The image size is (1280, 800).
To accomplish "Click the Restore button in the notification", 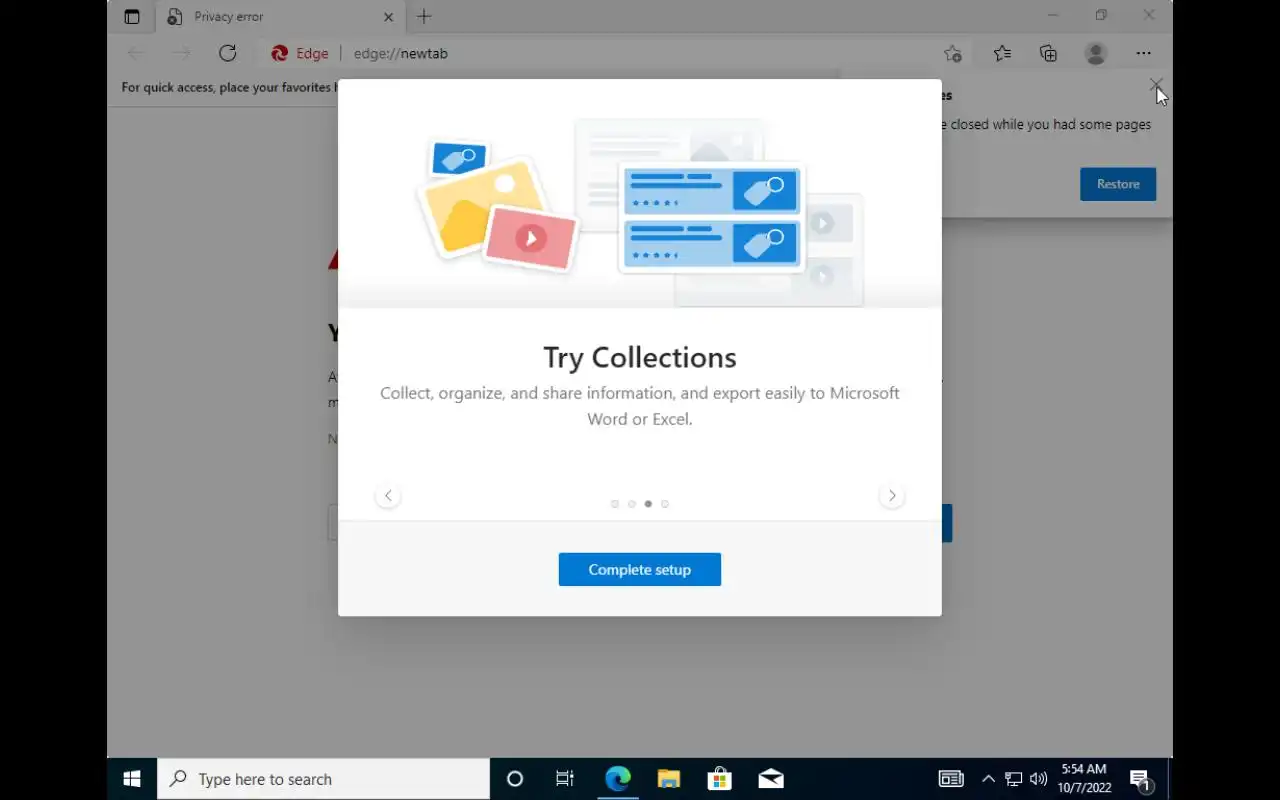I will (x=1118, y=184).
